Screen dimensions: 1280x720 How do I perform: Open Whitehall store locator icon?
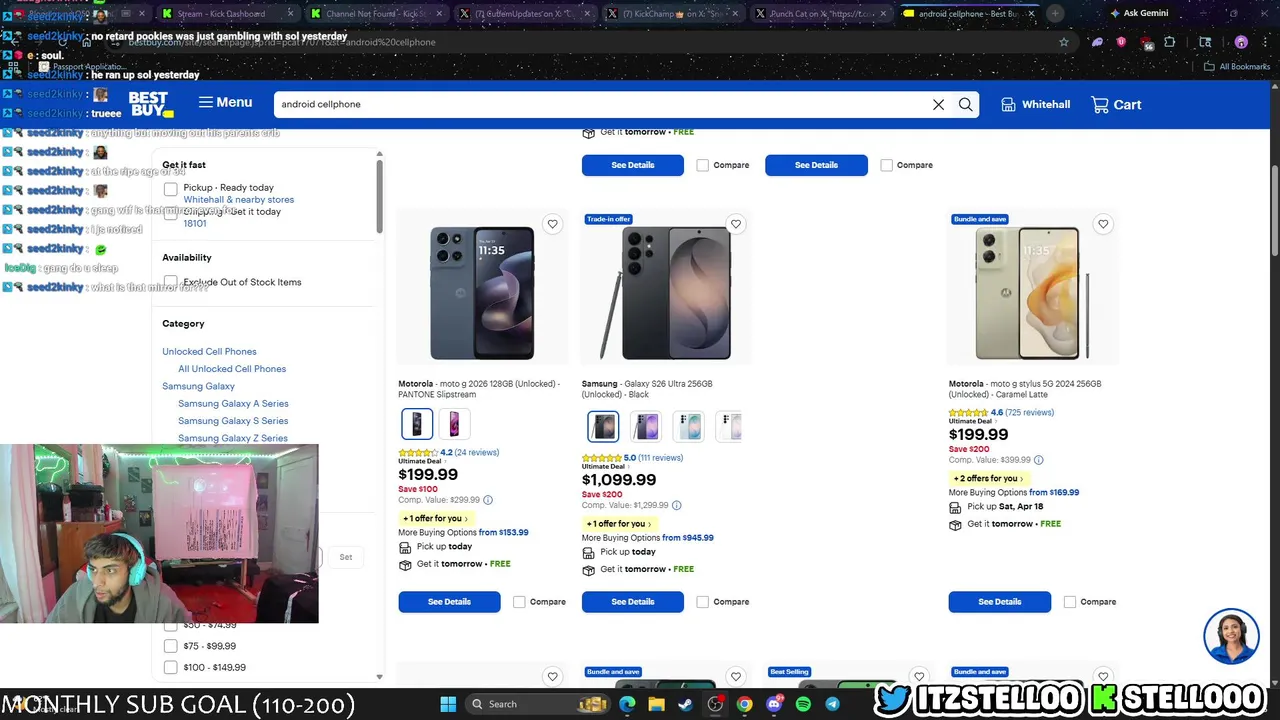(1008, 104)
